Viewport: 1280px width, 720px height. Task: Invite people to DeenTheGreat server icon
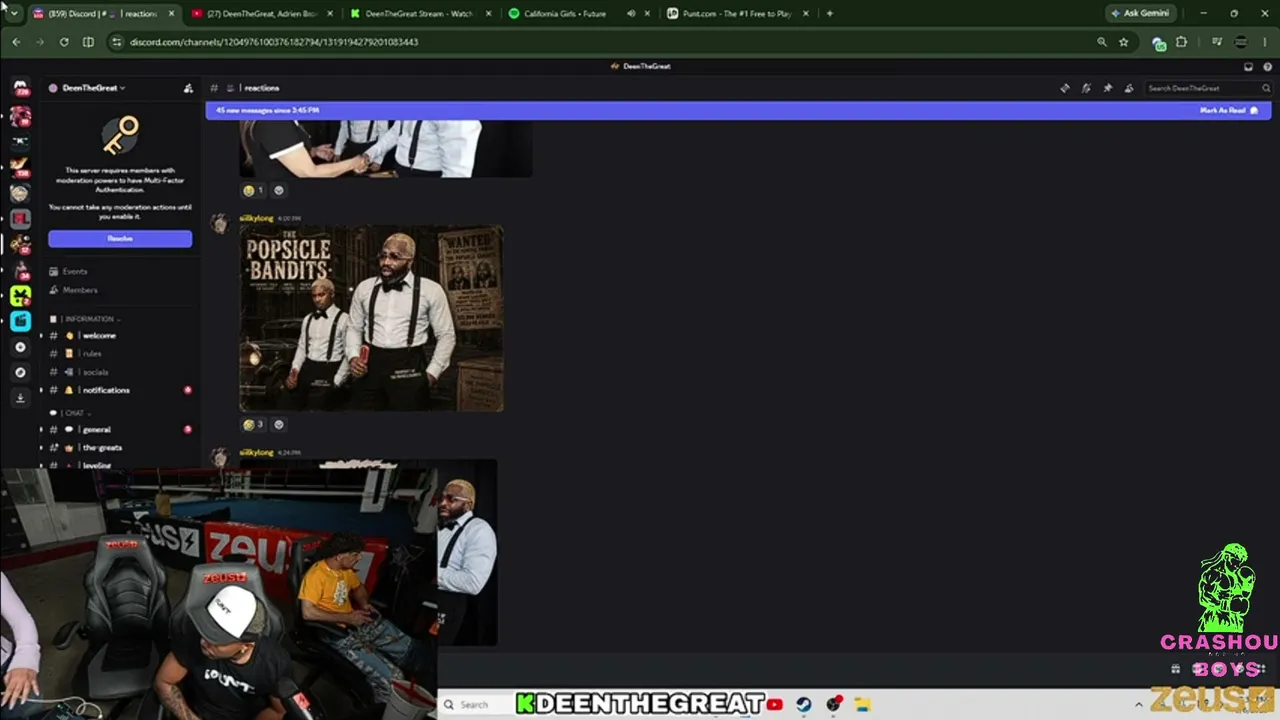188,88
